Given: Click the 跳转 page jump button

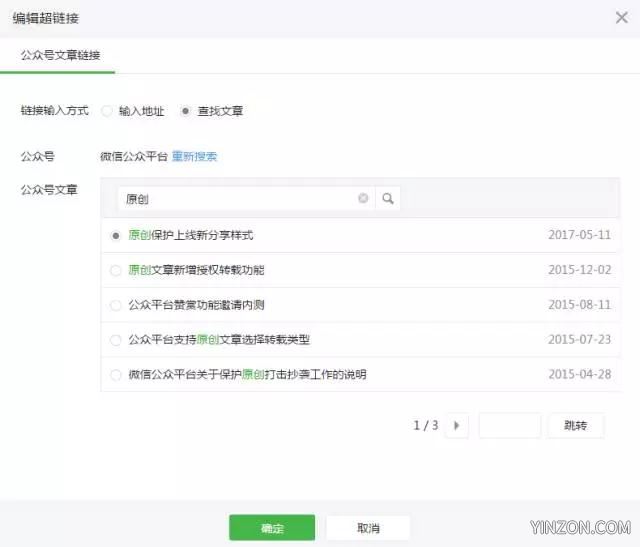Looking at the screenshot, I should click(575, 425).
